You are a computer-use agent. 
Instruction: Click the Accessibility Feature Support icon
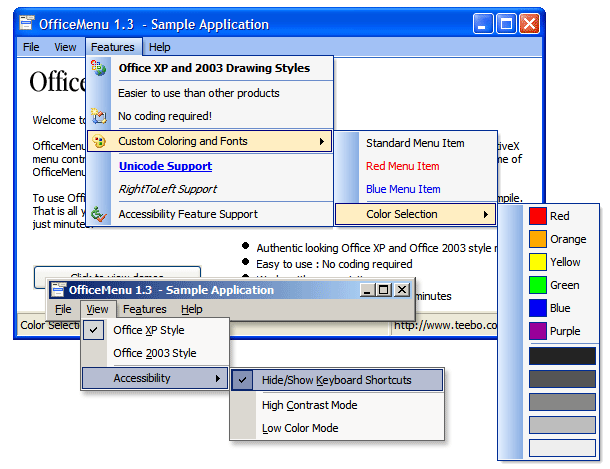(98, 214)
